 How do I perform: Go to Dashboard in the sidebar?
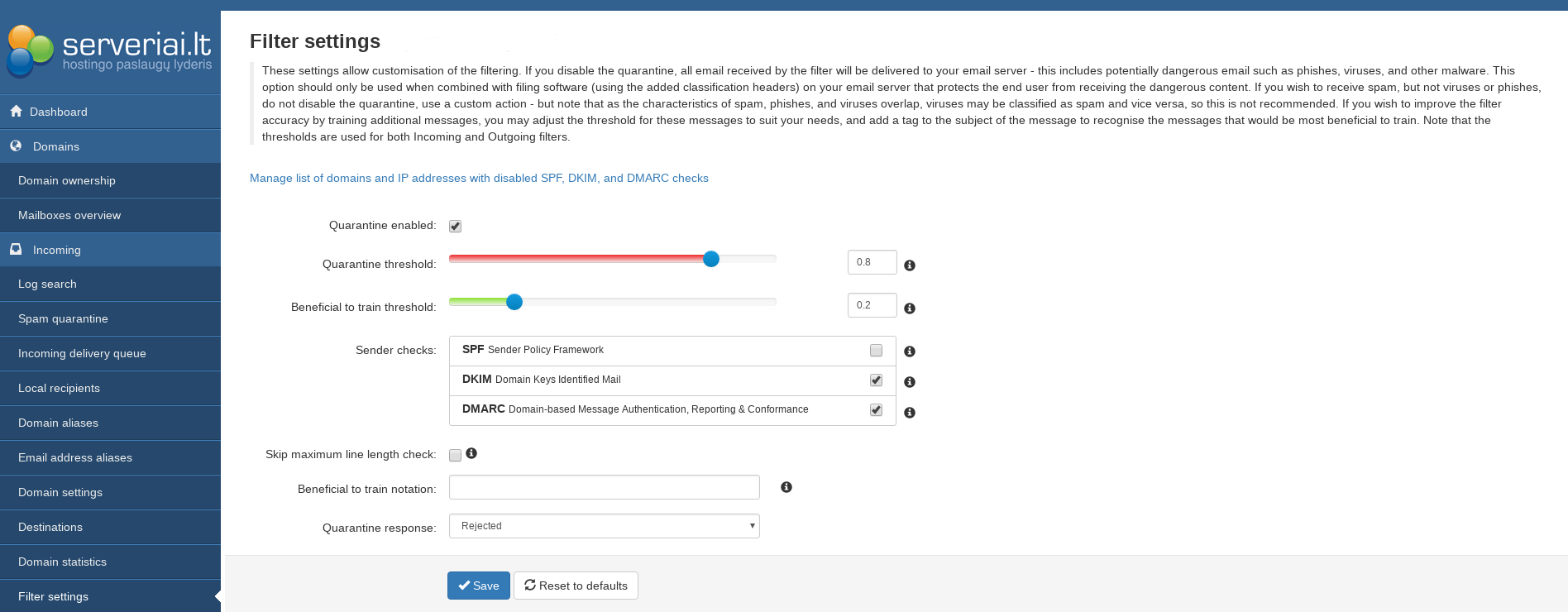[x=58, y=112]
